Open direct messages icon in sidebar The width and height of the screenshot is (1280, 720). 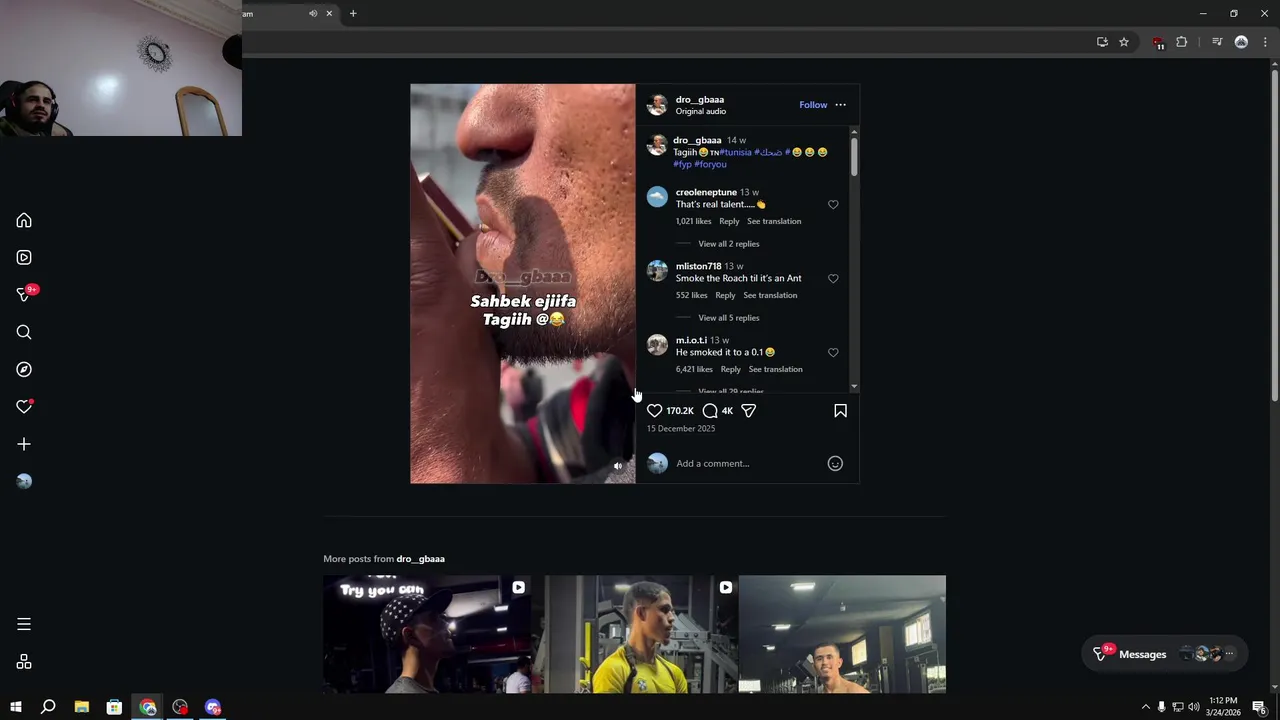24,294
